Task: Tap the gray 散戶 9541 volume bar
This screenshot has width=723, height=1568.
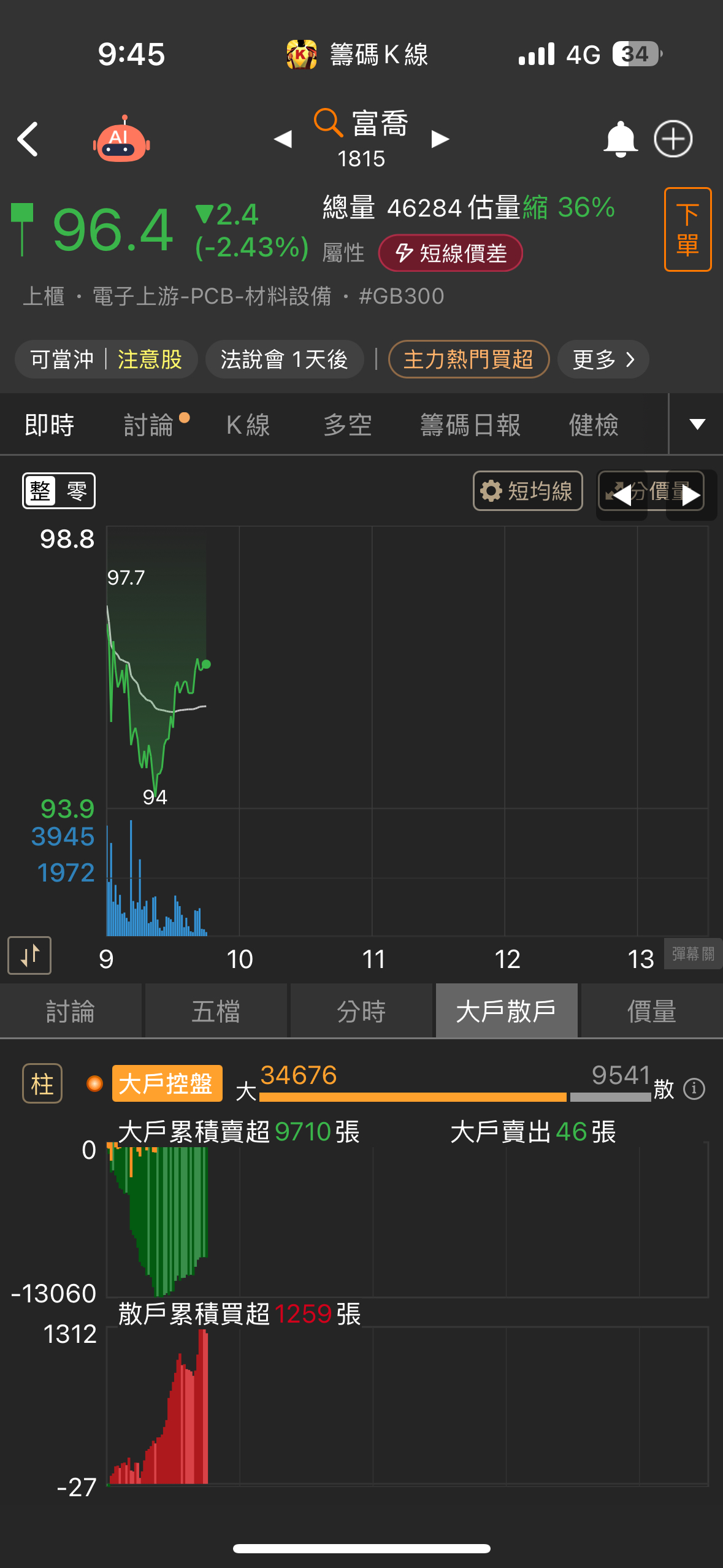Action: point(610,1097)
